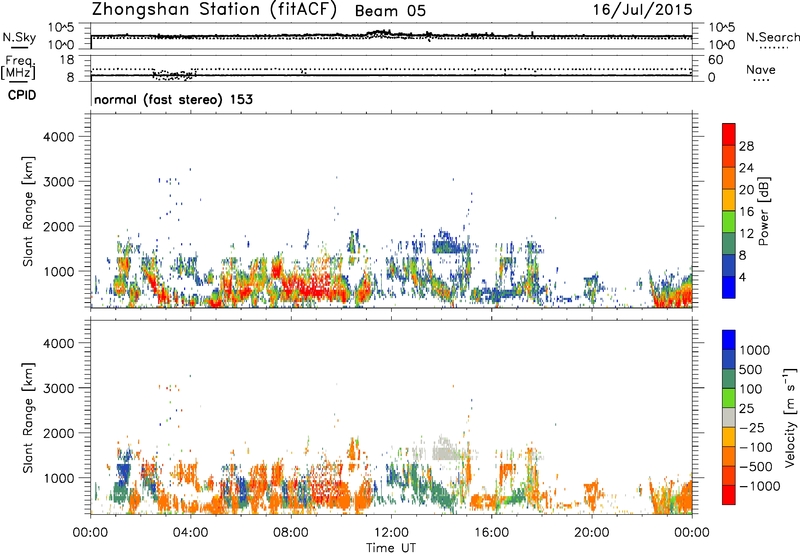800x554 pixels.
Task: Pick the gray Velocity colorbar segment
Action: (x=729, y=417)
